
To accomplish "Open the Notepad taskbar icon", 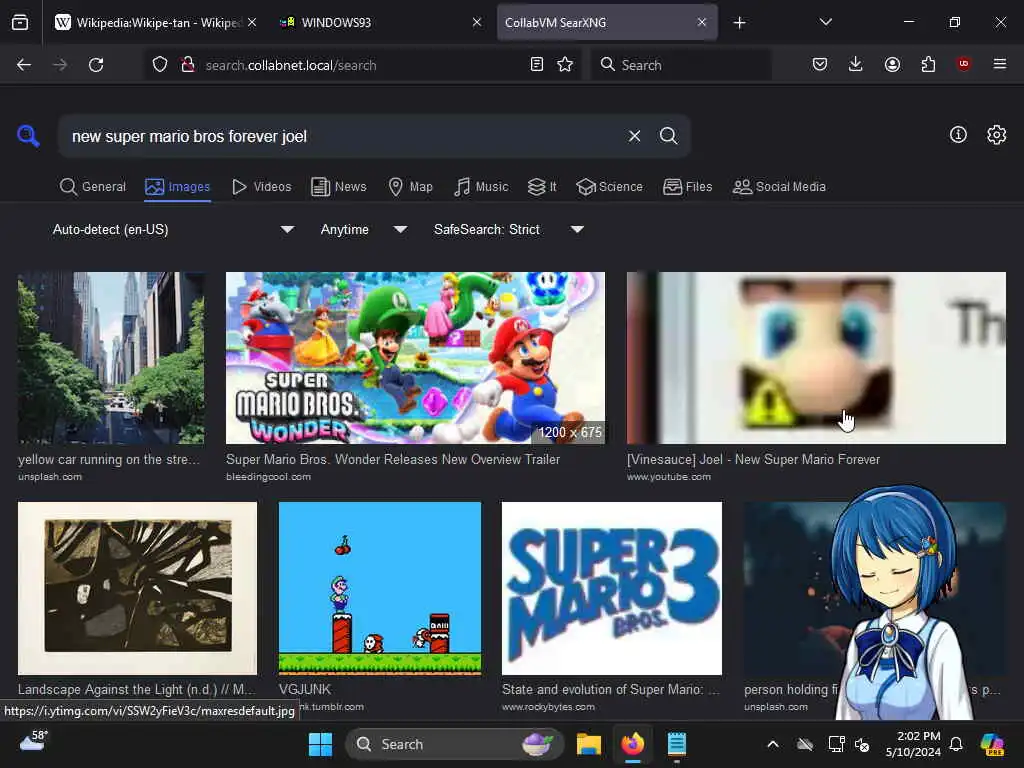I will coord(677,744).
